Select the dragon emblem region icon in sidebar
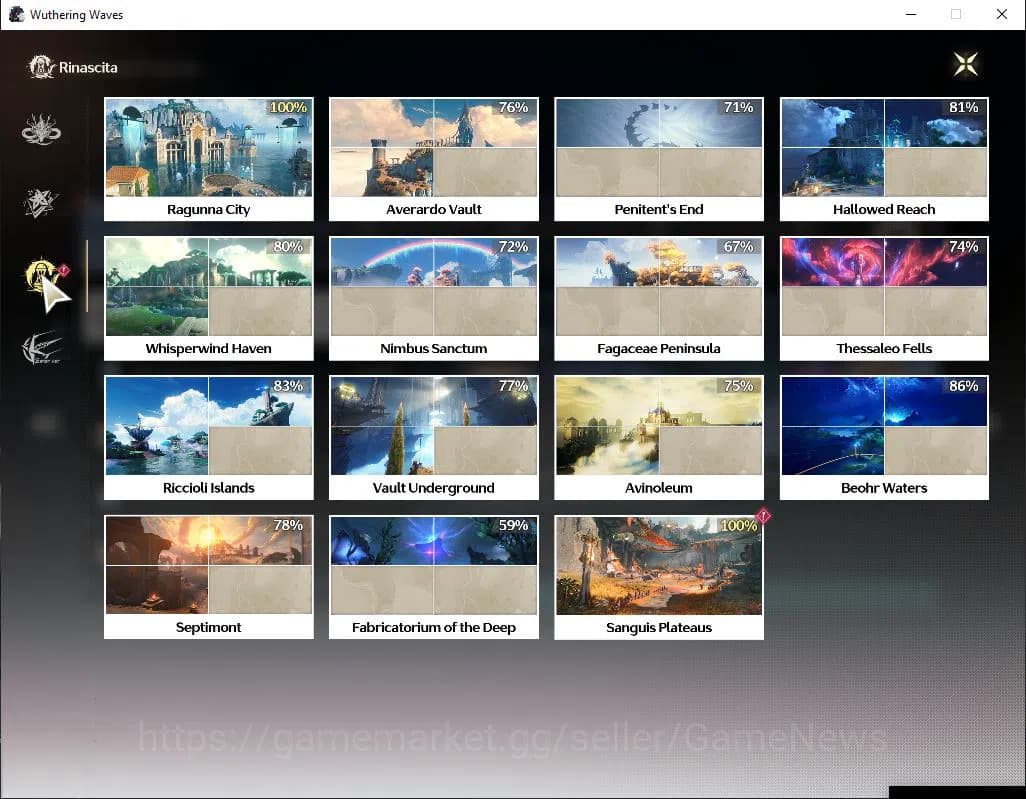 pos(42,131)
